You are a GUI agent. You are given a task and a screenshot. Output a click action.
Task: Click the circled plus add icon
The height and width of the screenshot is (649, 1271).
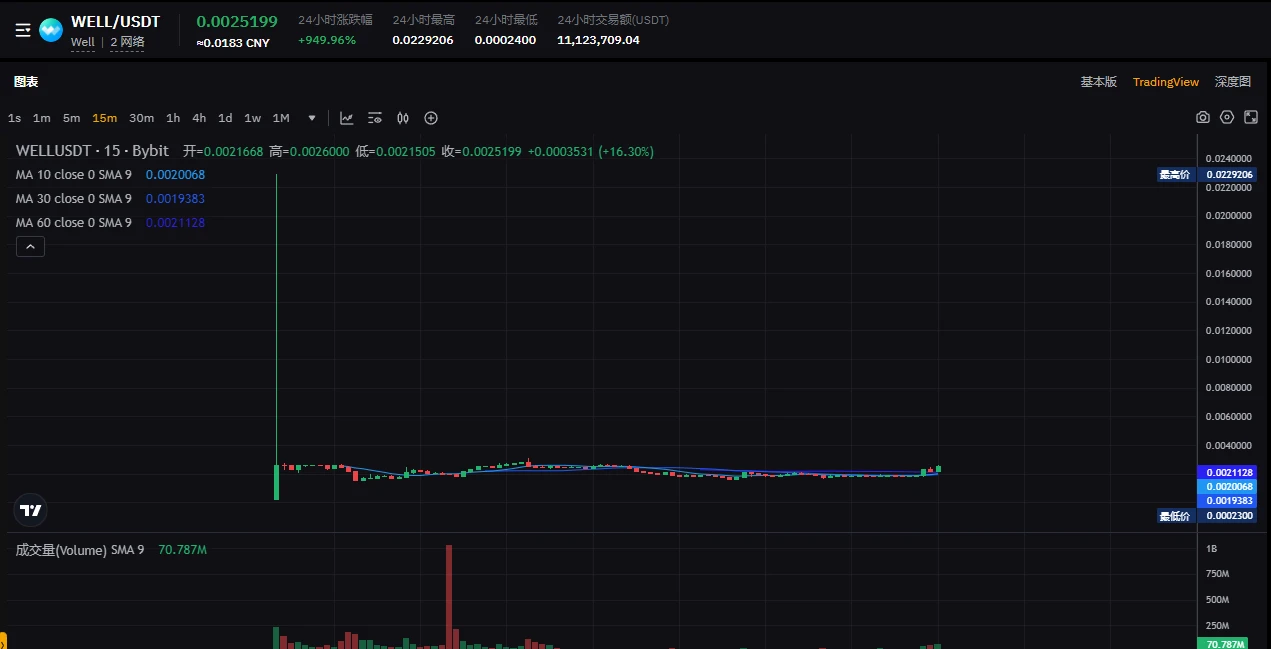(431, 118)
